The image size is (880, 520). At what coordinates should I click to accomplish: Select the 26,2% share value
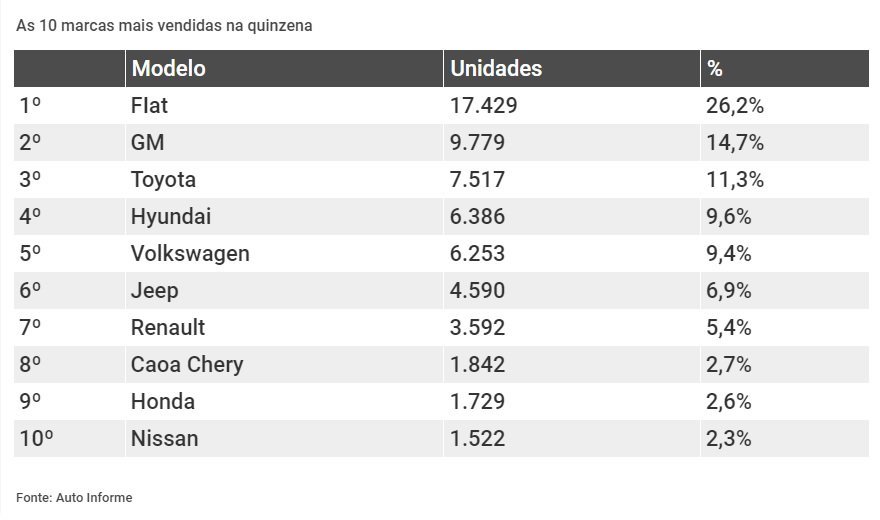click(735, 105)
